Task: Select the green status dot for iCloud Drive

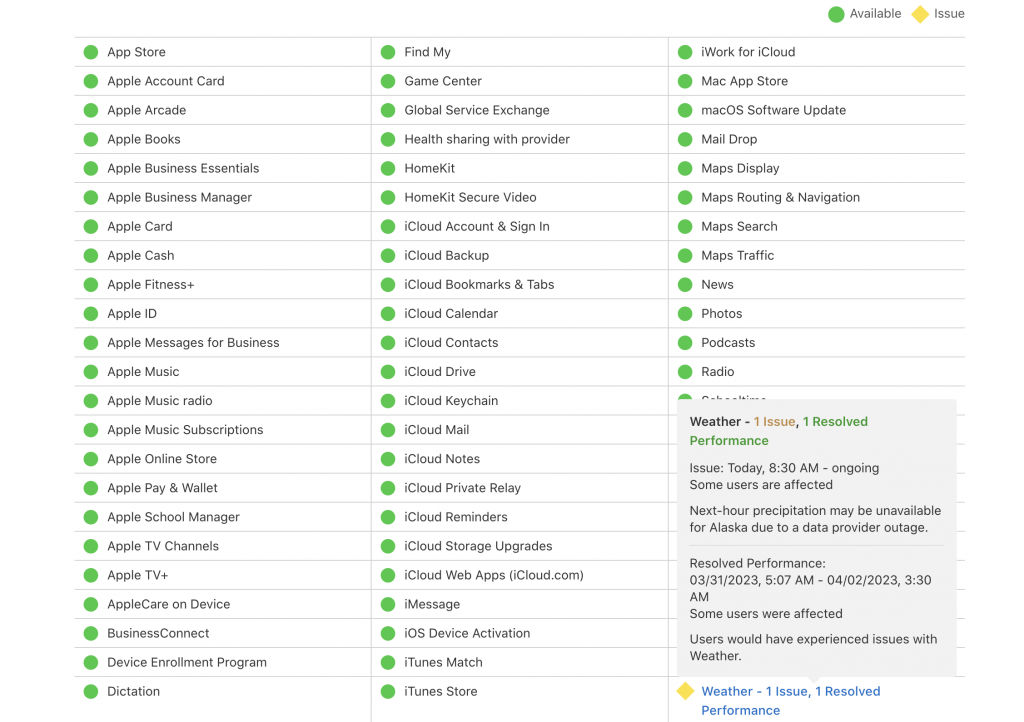Action: (388, 372)
